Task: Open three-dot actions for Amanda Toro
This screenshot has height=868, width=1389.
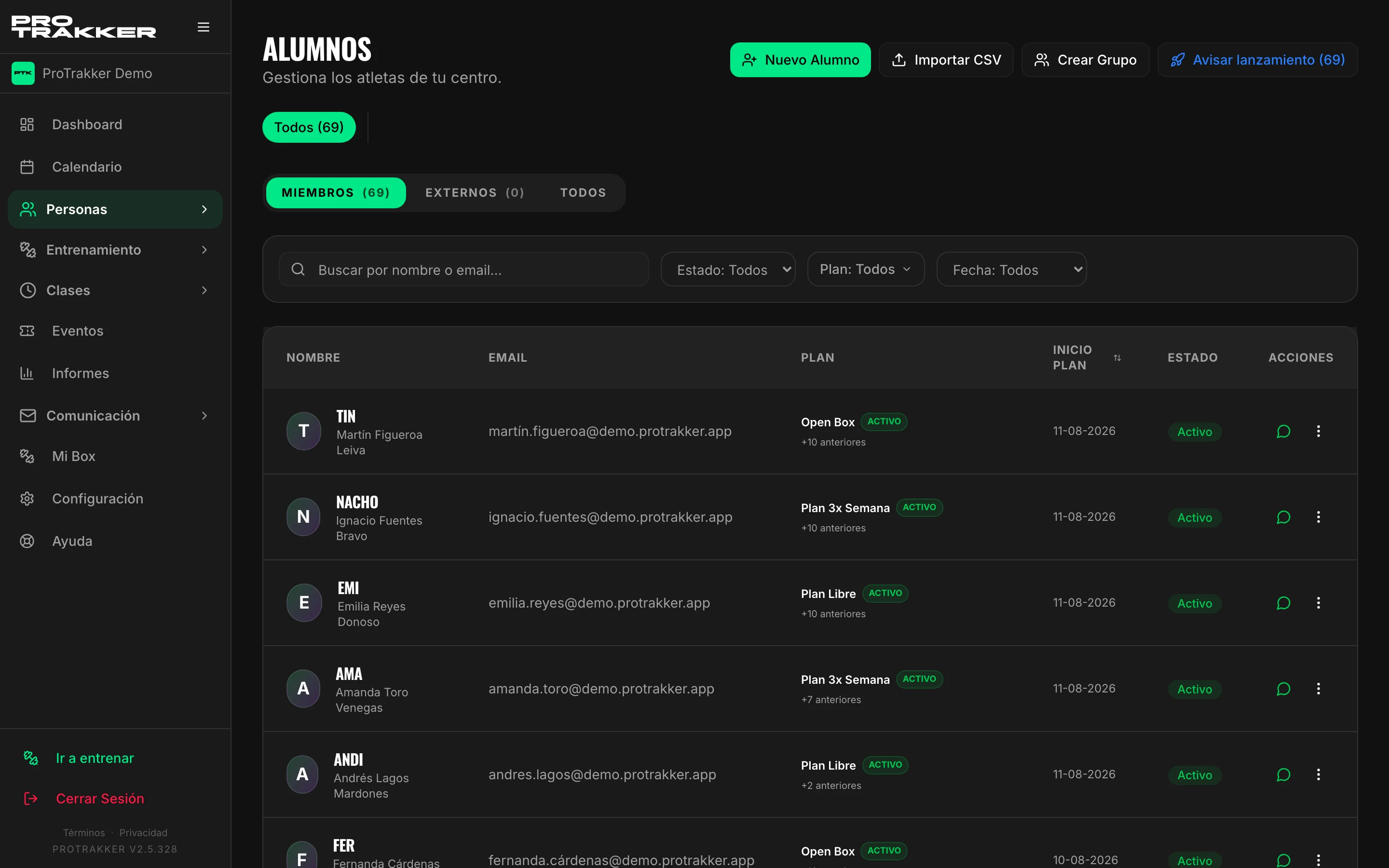Action: [x=1319, y=689]
